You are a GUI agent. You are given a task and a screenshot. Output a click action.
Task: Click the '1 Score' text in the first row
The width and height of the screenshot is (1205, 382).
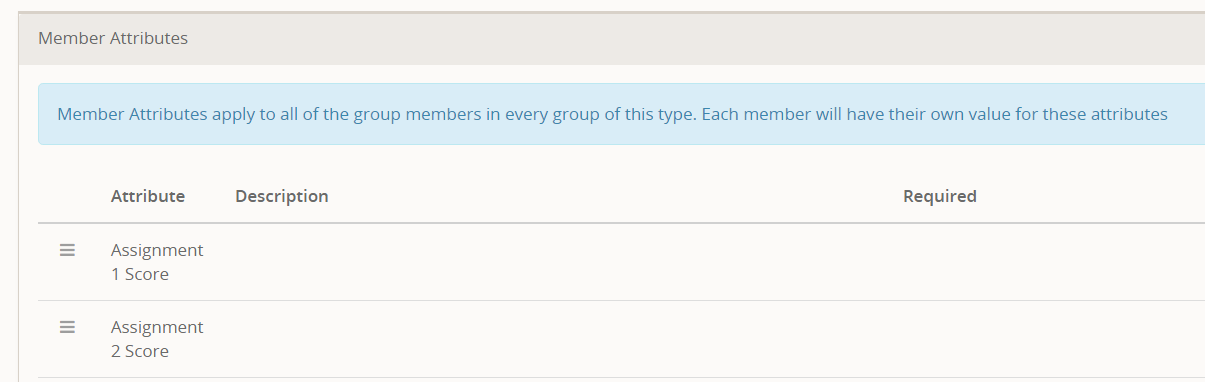click(x=140, y=274)
